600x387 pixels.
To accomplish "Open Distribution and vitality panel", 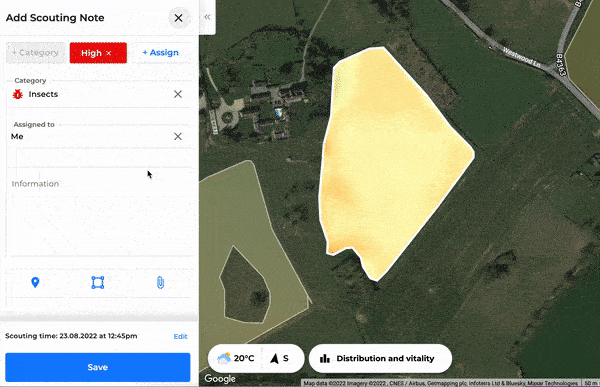I will (x=380, y=359).
